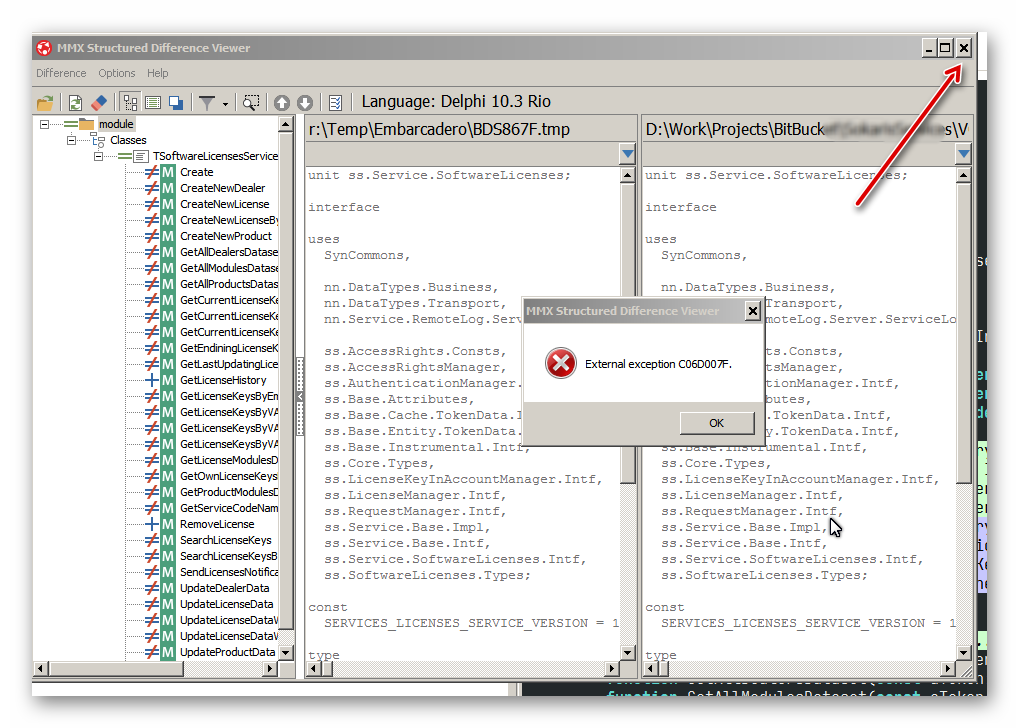Click the M icon beside CreateNewProduct
The height and width of the screenshot is (728, 1019).
tap(168, 237)
